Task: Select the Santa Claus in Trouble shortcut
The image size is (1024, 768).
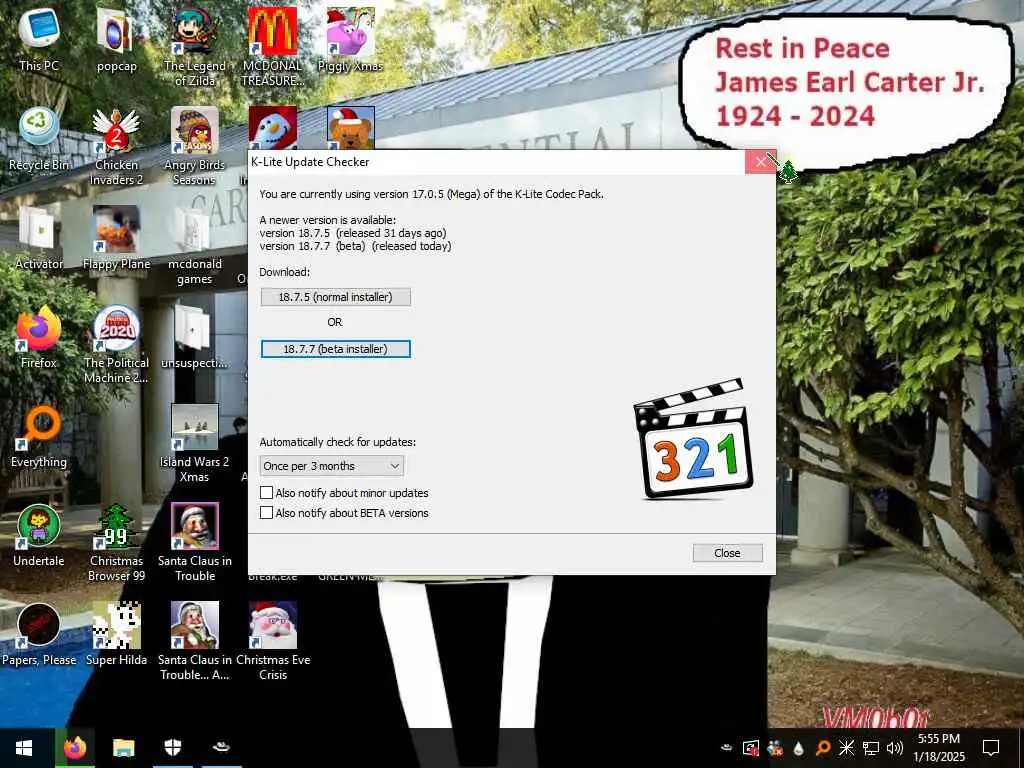Action: (195, 543)
